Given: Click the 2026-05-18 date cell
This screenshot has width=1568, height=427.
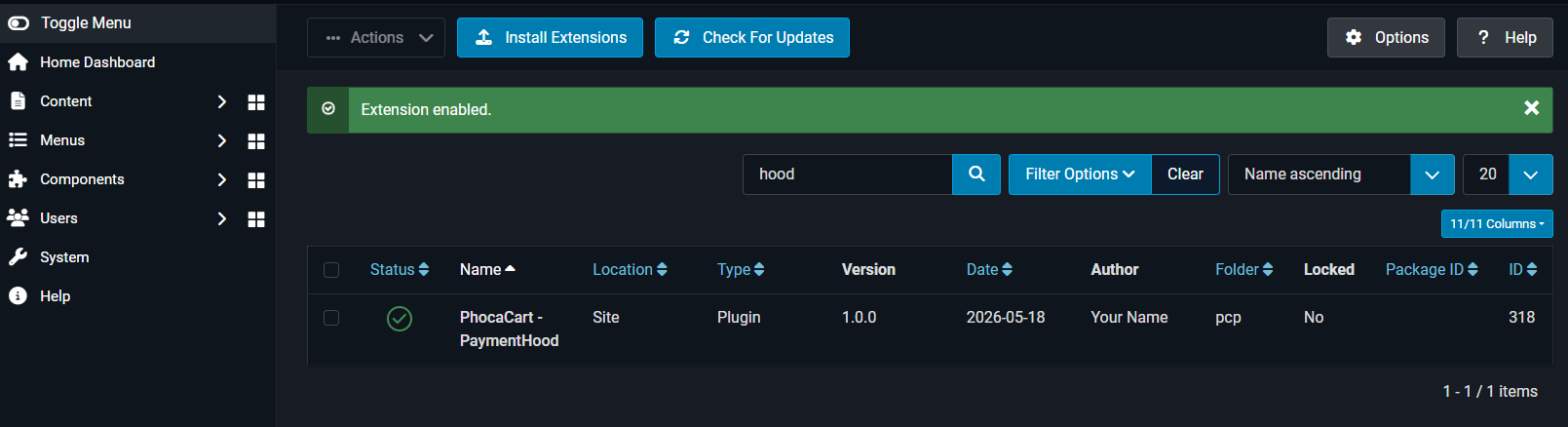Looking at the screenshot, I should click(1006, 317).
